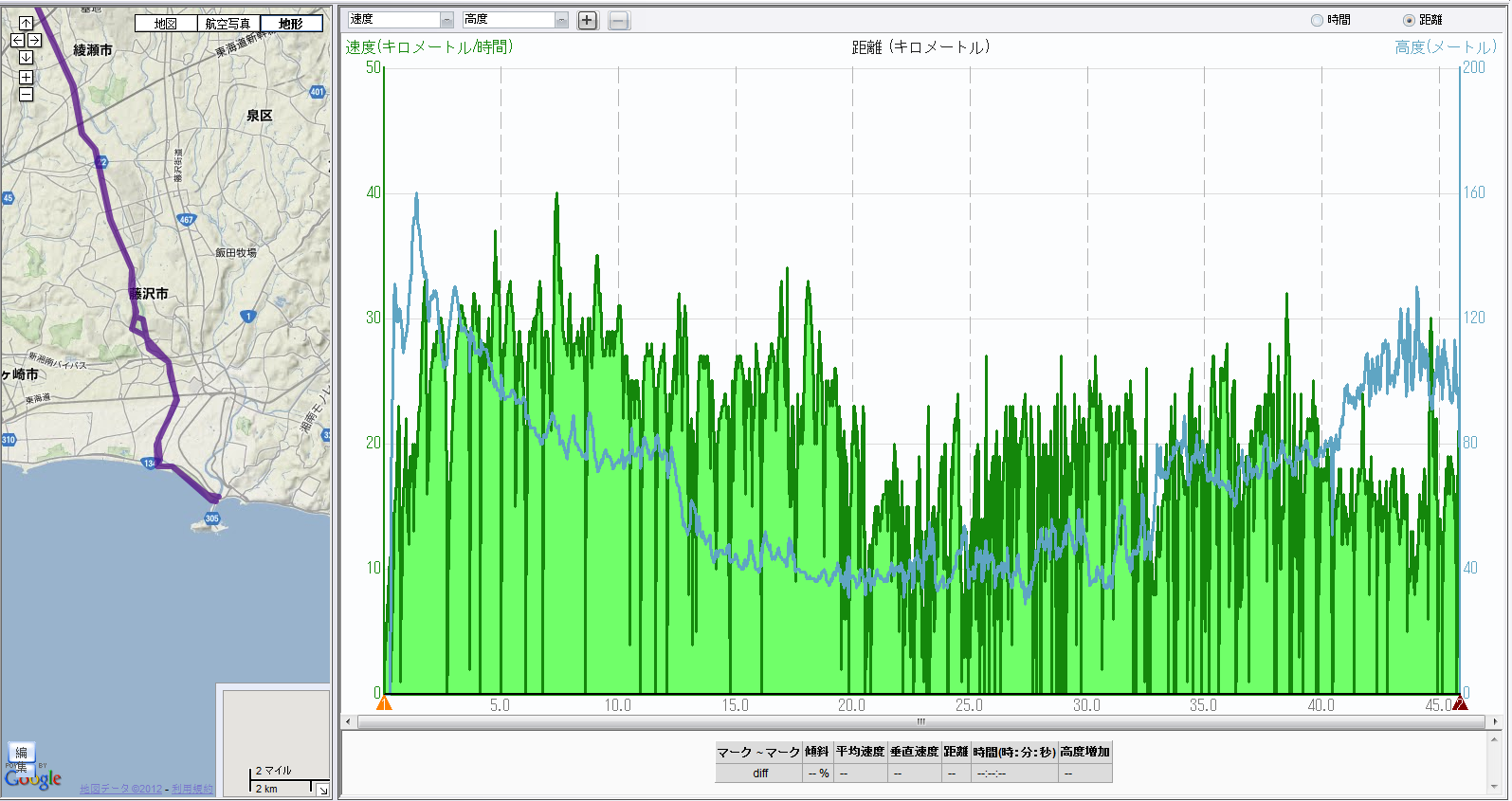Pan the map up with the arrow
1512x801 pixels.
(x=26, y=24)
